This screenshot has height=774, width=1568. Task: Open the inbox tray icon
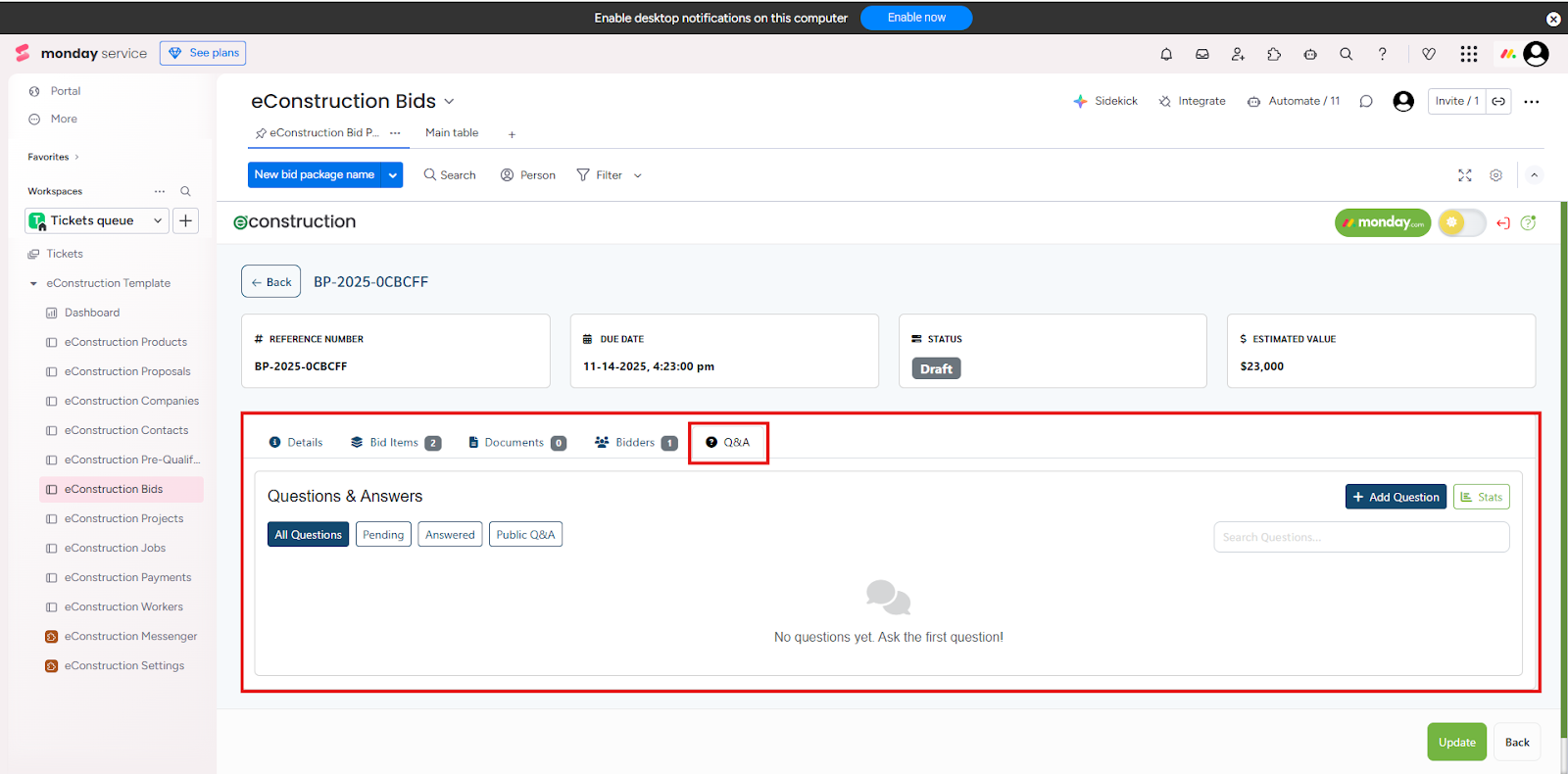tap(1201, 55)
